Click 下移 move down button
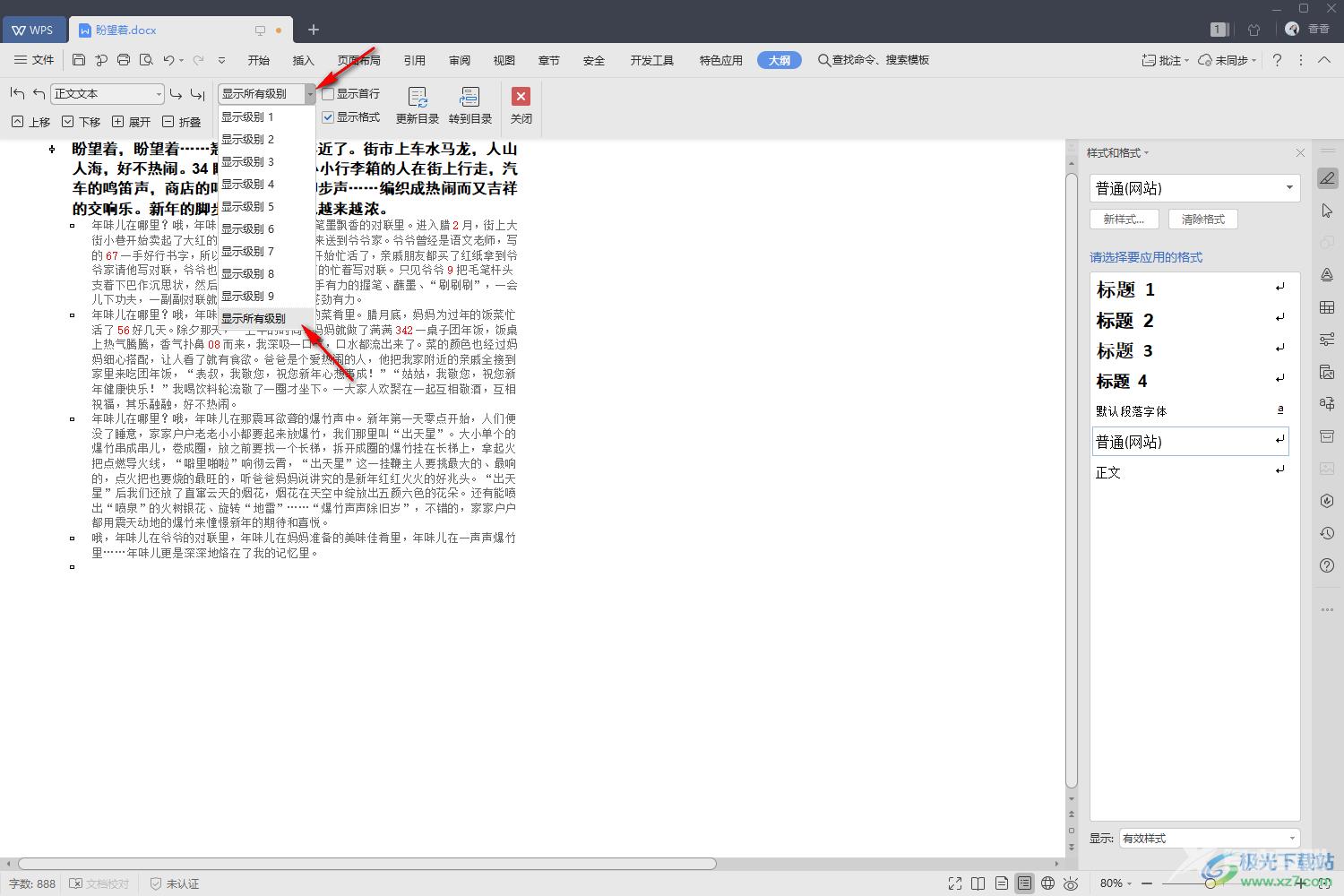 pos(81,122)
